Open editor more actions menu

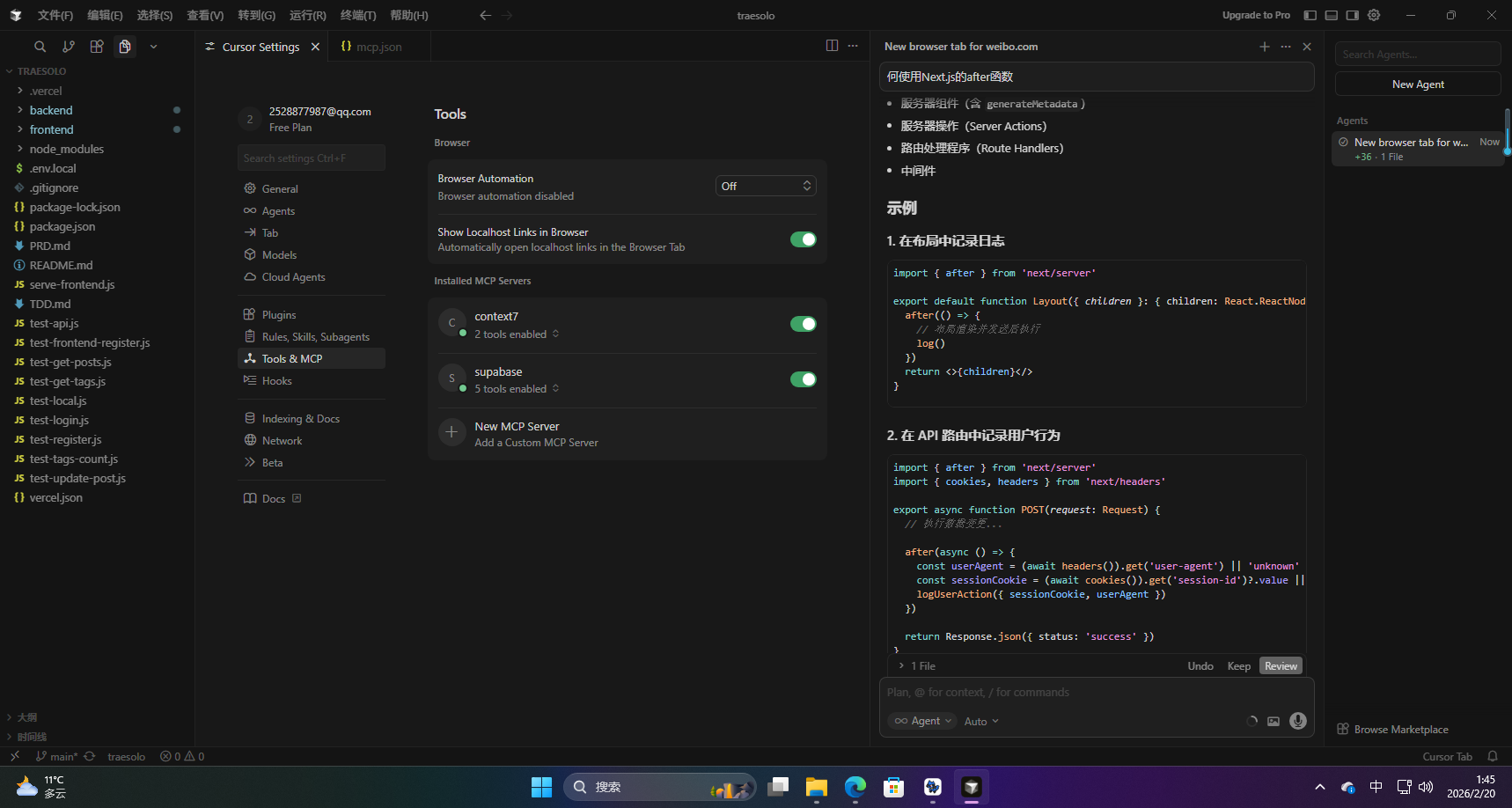click(853, 46)
